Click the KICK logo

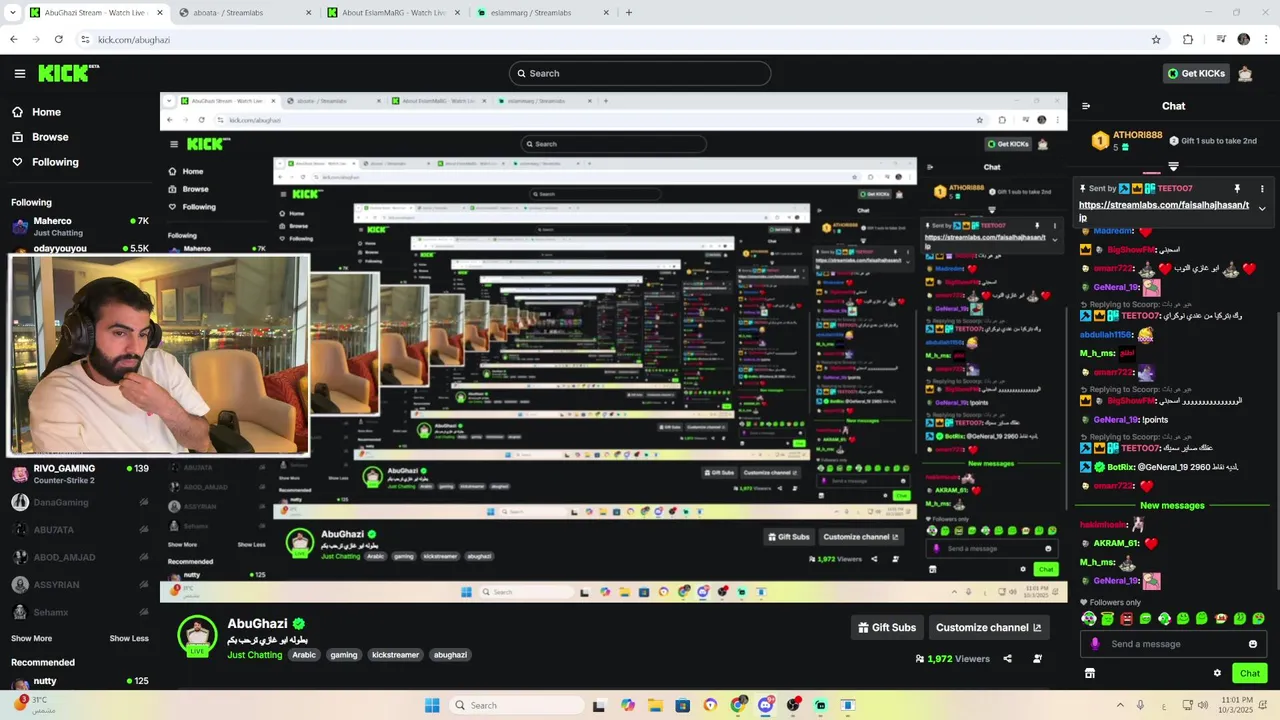coord(68,73)
